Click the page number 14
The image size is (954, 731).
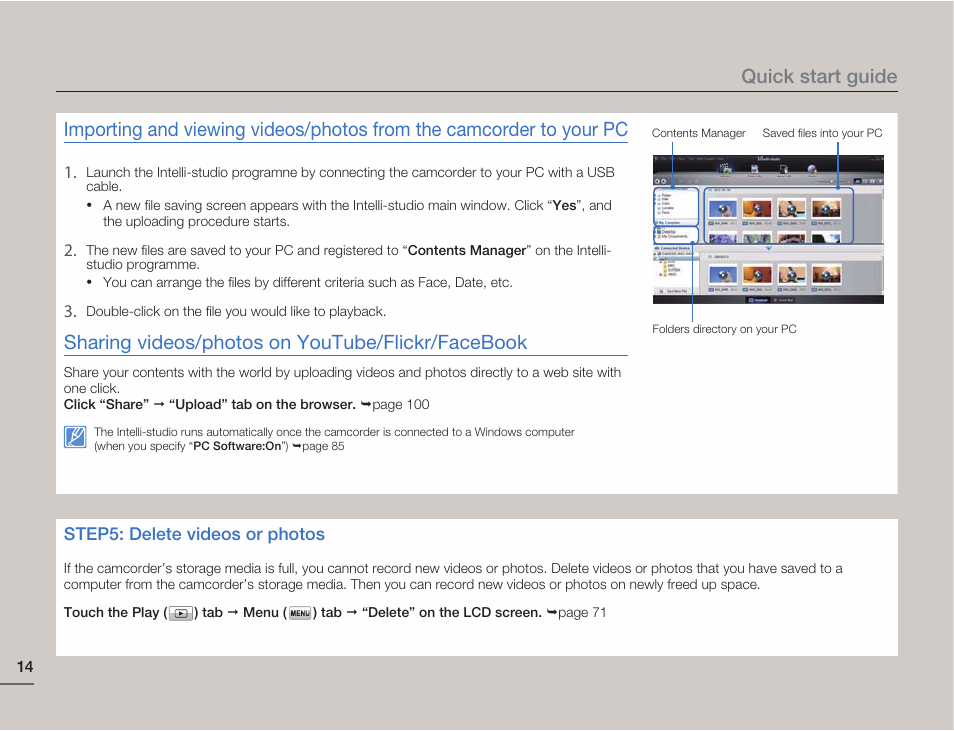pos(25,667)
